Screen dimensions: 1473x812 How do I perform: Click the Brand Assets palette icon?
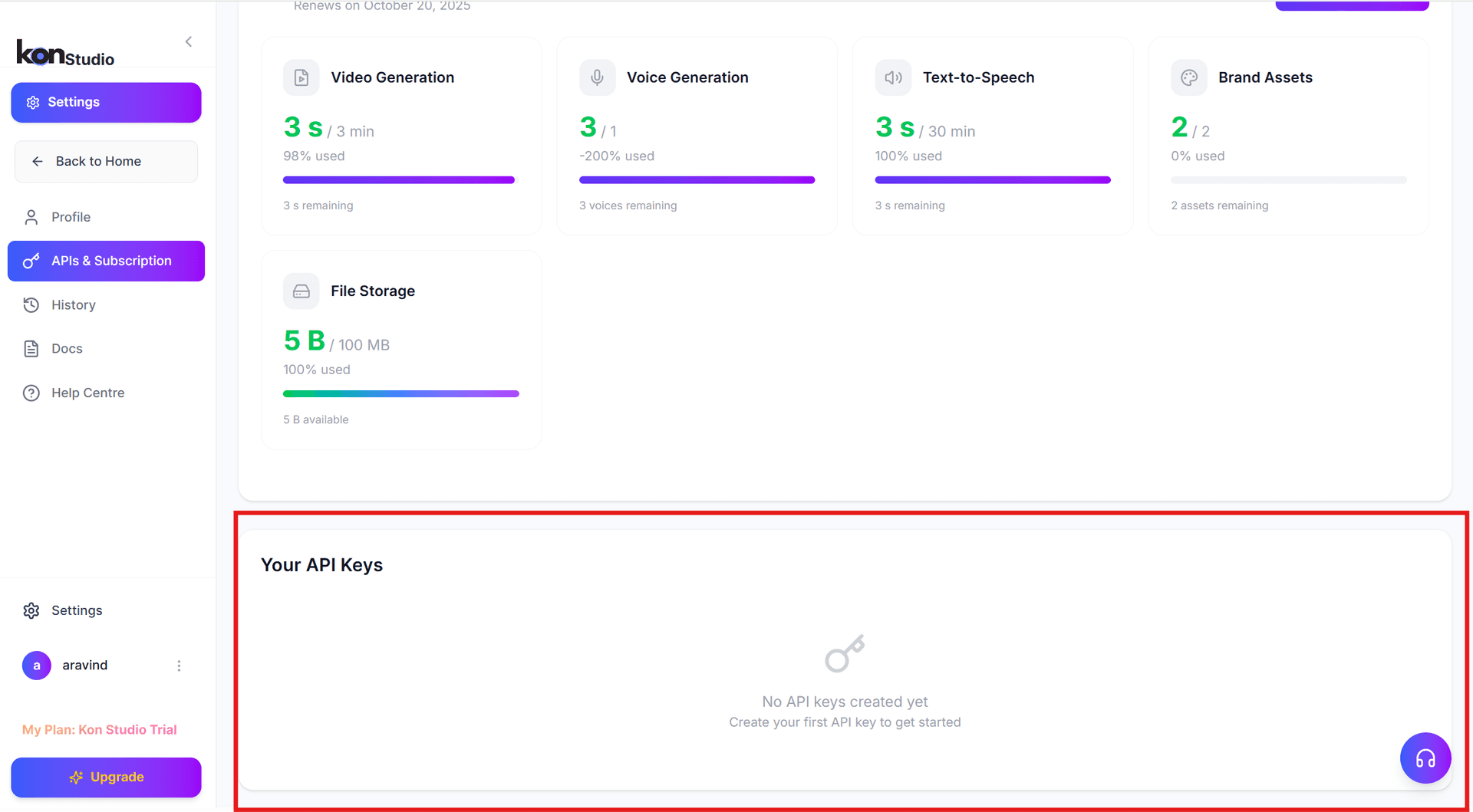1188,77
